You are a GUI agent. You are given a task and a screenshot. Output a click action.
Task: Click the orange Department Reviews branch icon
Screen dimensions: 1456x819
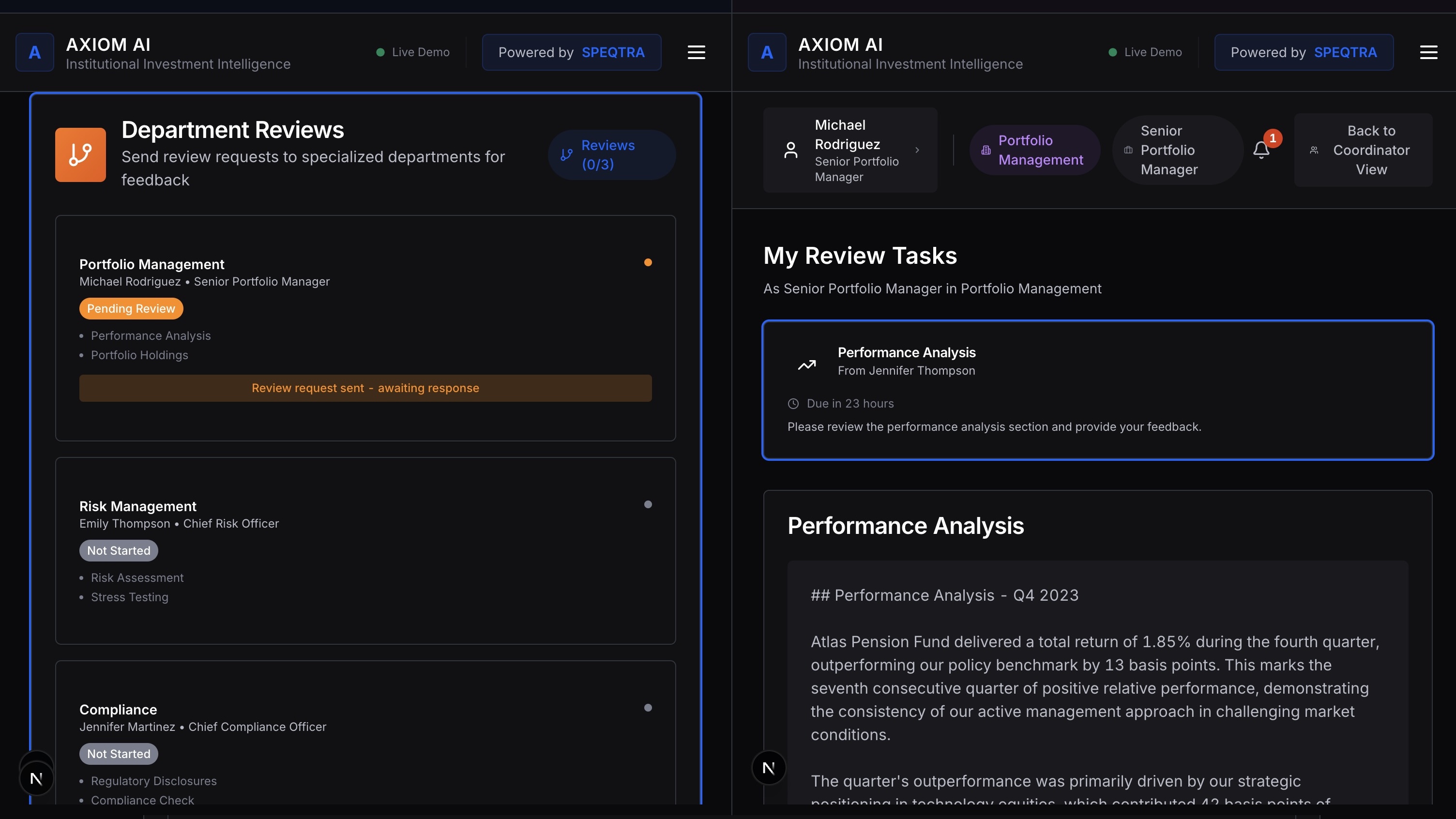point(80,154)
